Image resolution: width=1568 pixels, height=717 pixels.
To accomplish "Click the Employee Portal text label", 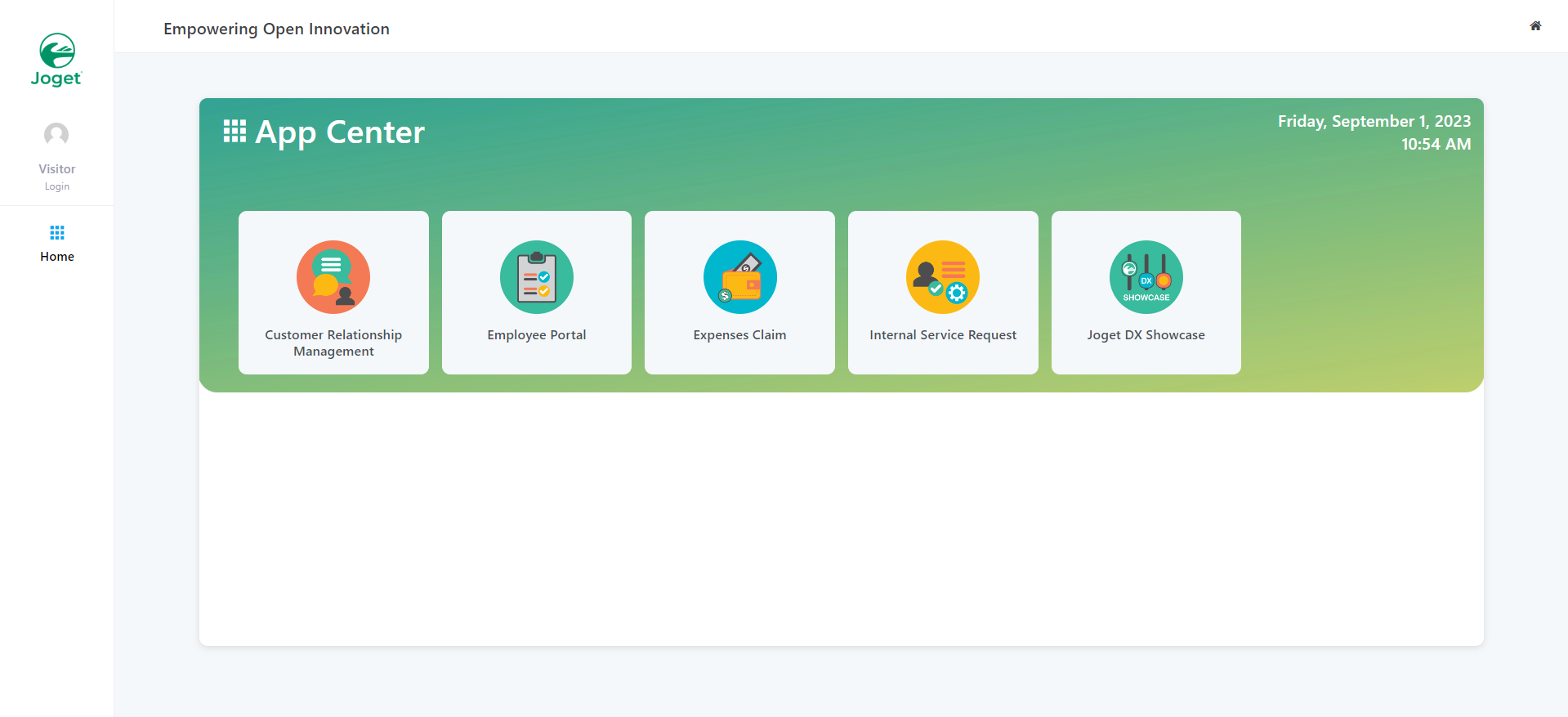I will 536,335.
